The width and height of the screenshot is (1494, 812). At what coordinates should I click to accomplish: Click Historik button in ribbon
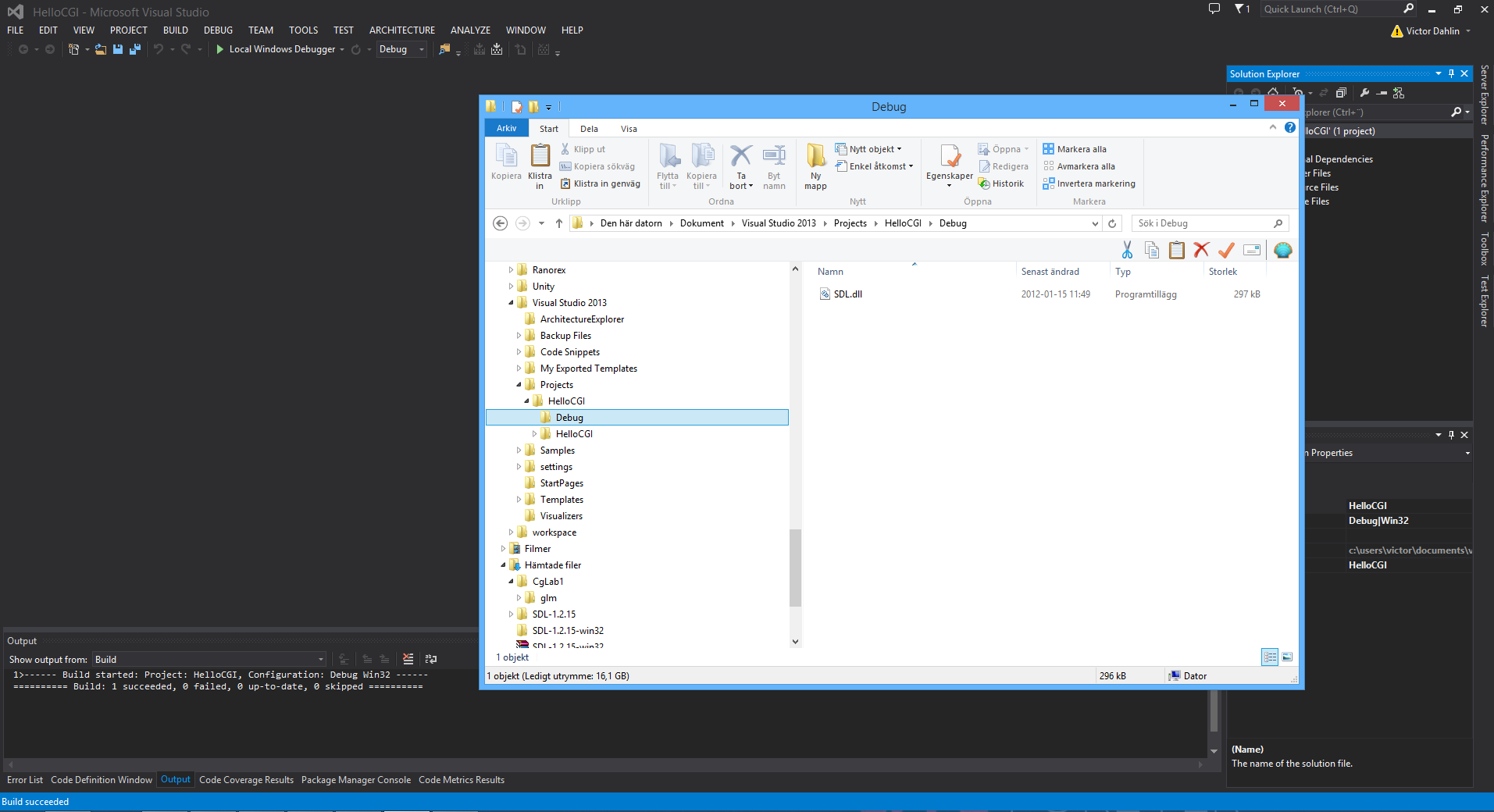(1000, 183)
